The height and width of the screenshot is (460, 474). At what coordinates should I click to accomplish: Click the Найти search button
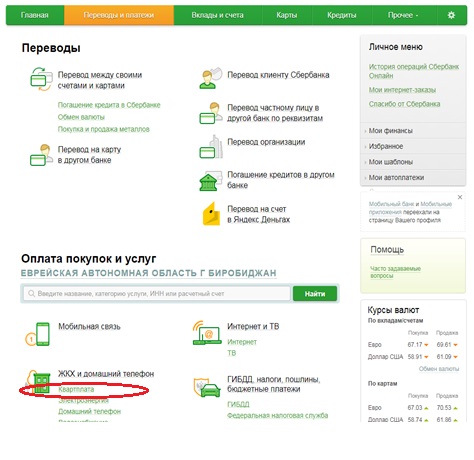315,294
